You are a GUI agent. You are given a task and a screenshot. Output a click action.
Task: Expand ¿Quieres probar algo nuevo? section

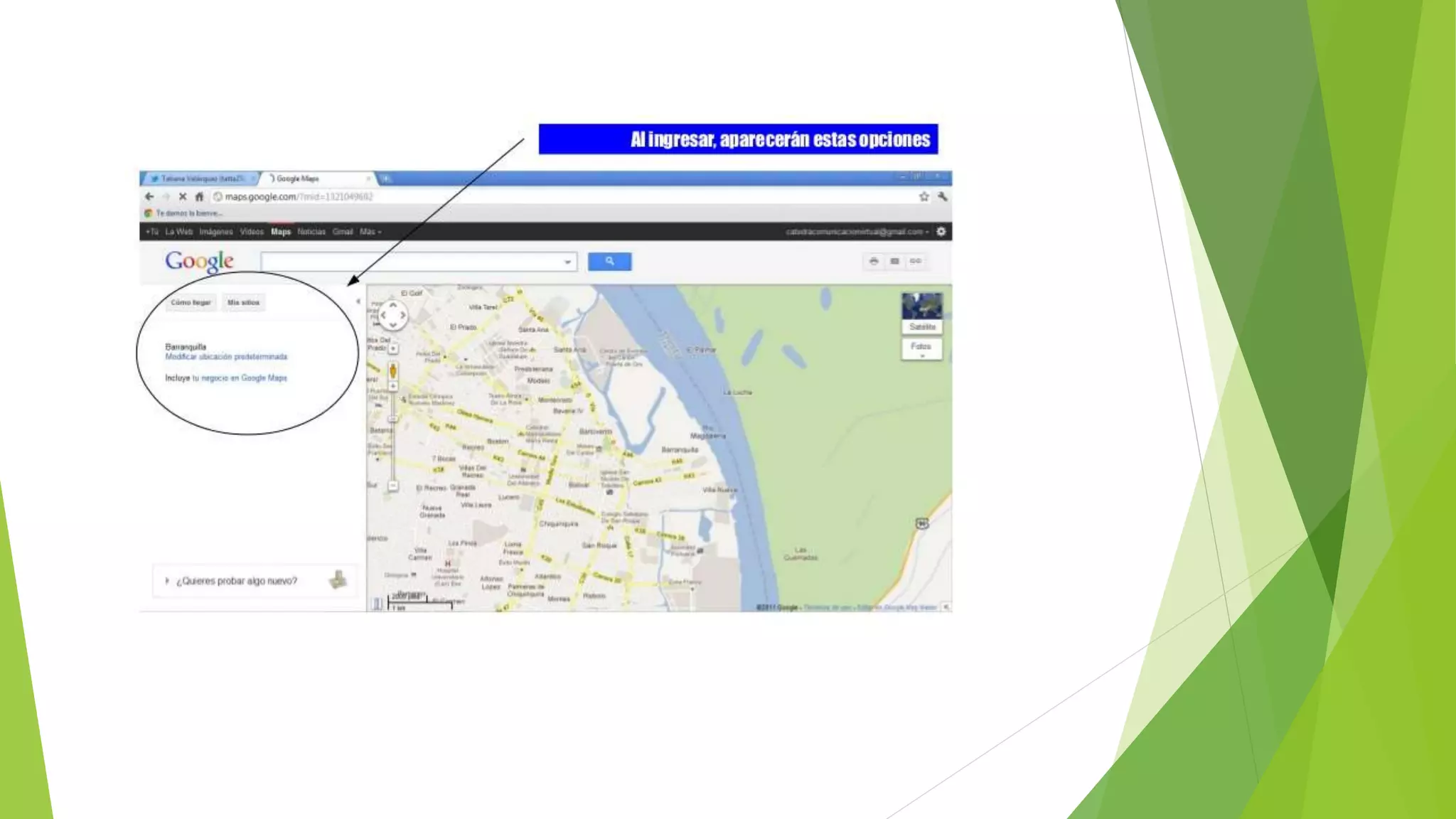tap(236, 581)
